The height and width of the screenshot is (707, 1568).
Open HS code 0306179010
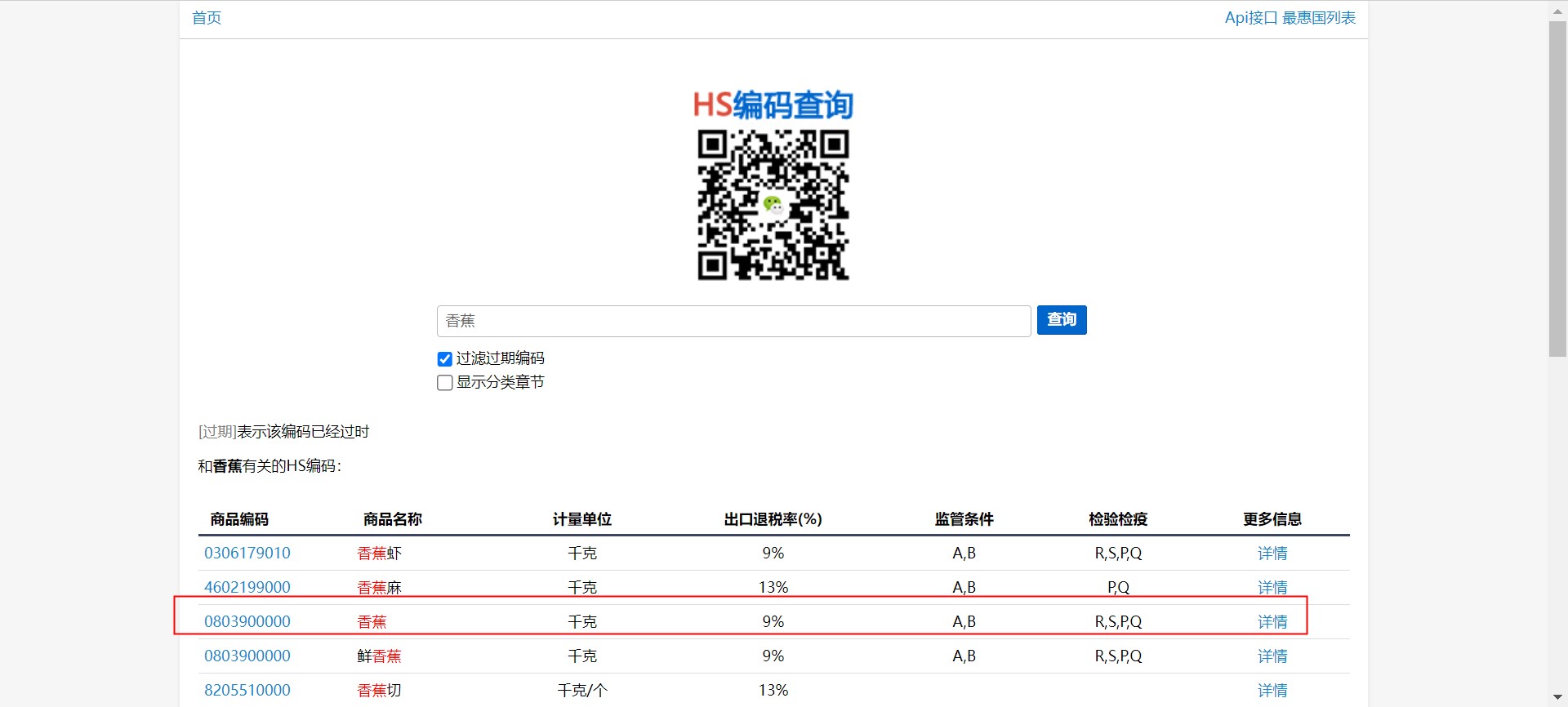[x=247, y=554]
